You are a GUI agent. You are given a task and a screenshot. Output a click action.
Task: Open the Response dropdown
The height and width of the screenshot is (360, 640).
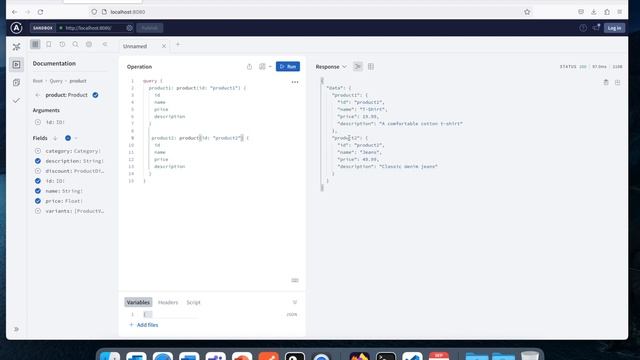pos(331,67)
